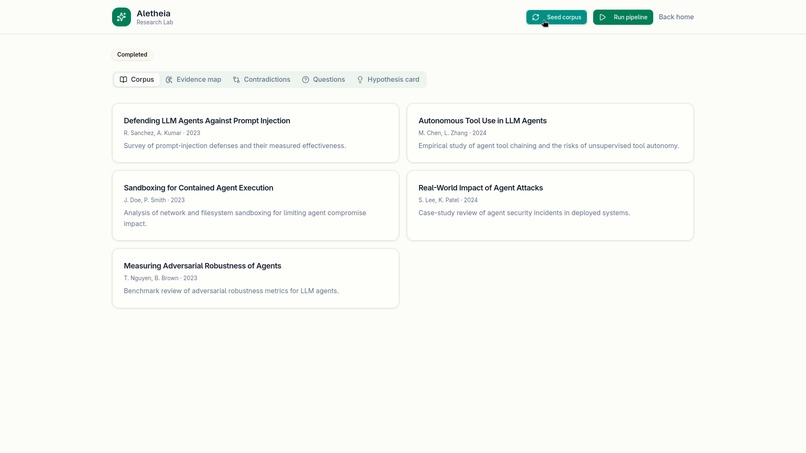Click the prompt-injection defenses survey description
The width and height of the screenshot is (806, 453).
pos(235,146)
